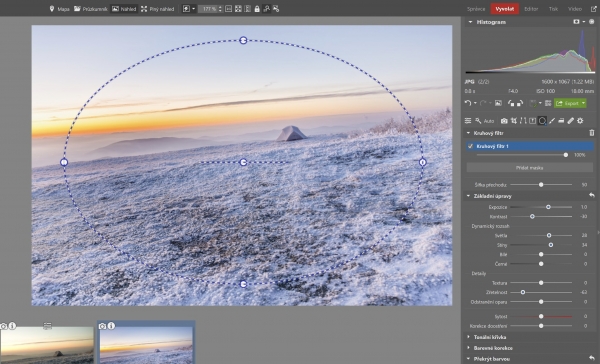
Task: Select the gradient filter tool
Action: pyautogui.click(x=561, y=121)
